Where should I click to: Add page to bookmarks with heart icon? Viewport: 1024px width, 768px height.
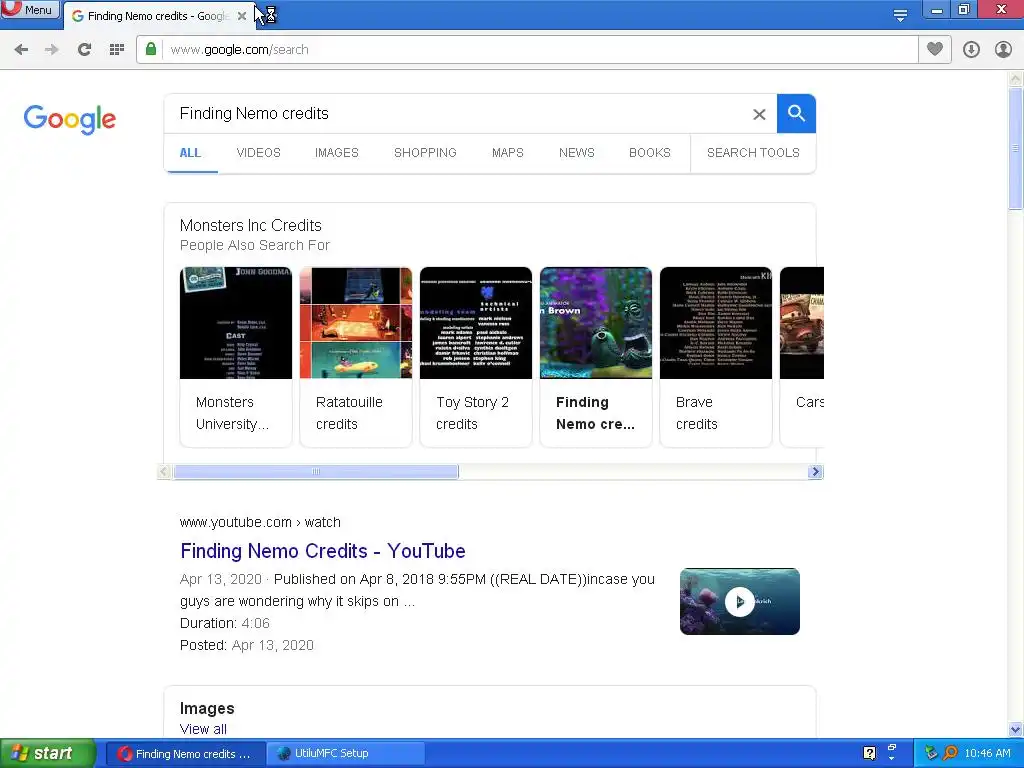pos(935,50)
